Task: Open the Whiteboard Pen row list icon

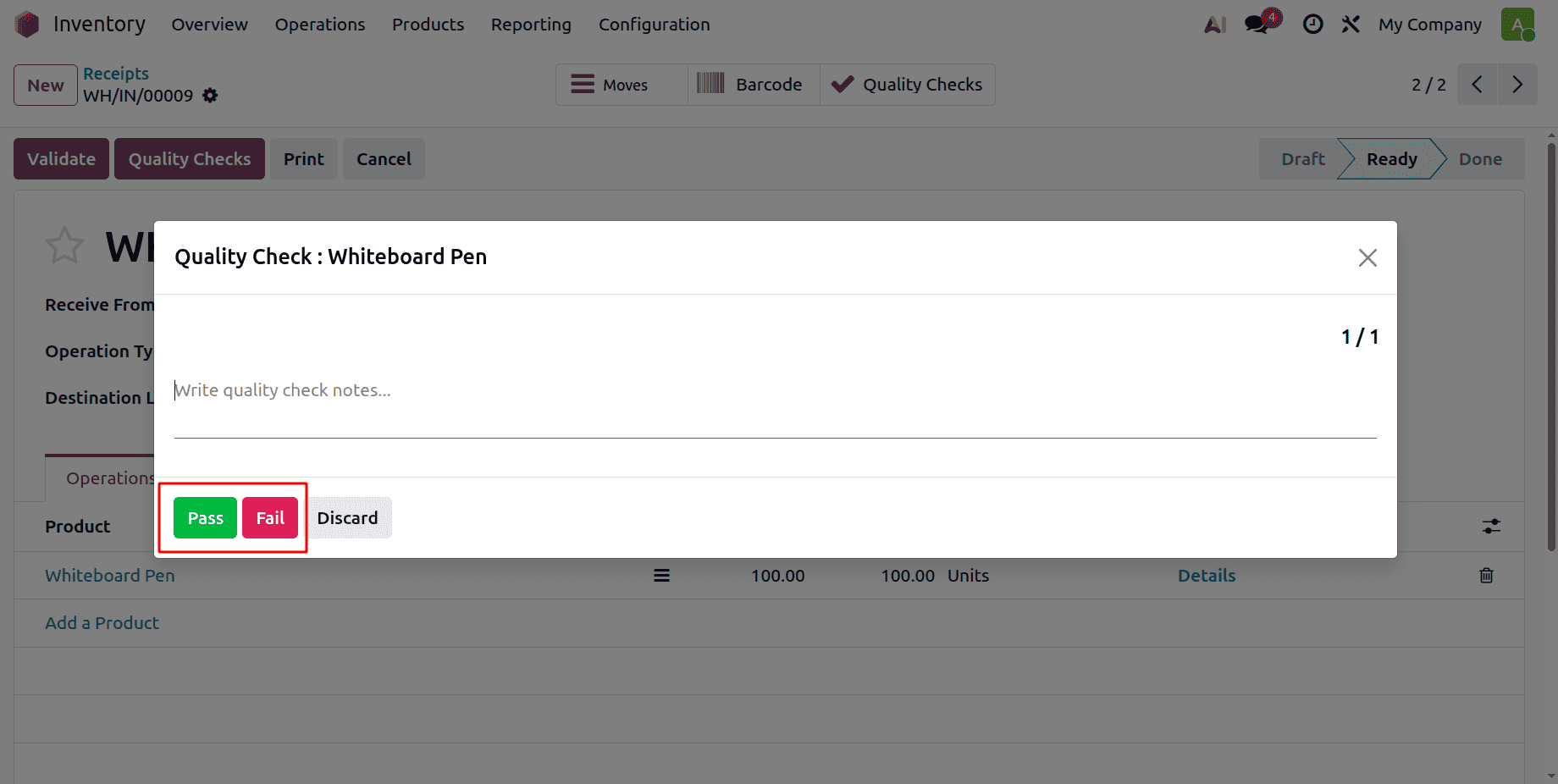Action: coord(661,576)
